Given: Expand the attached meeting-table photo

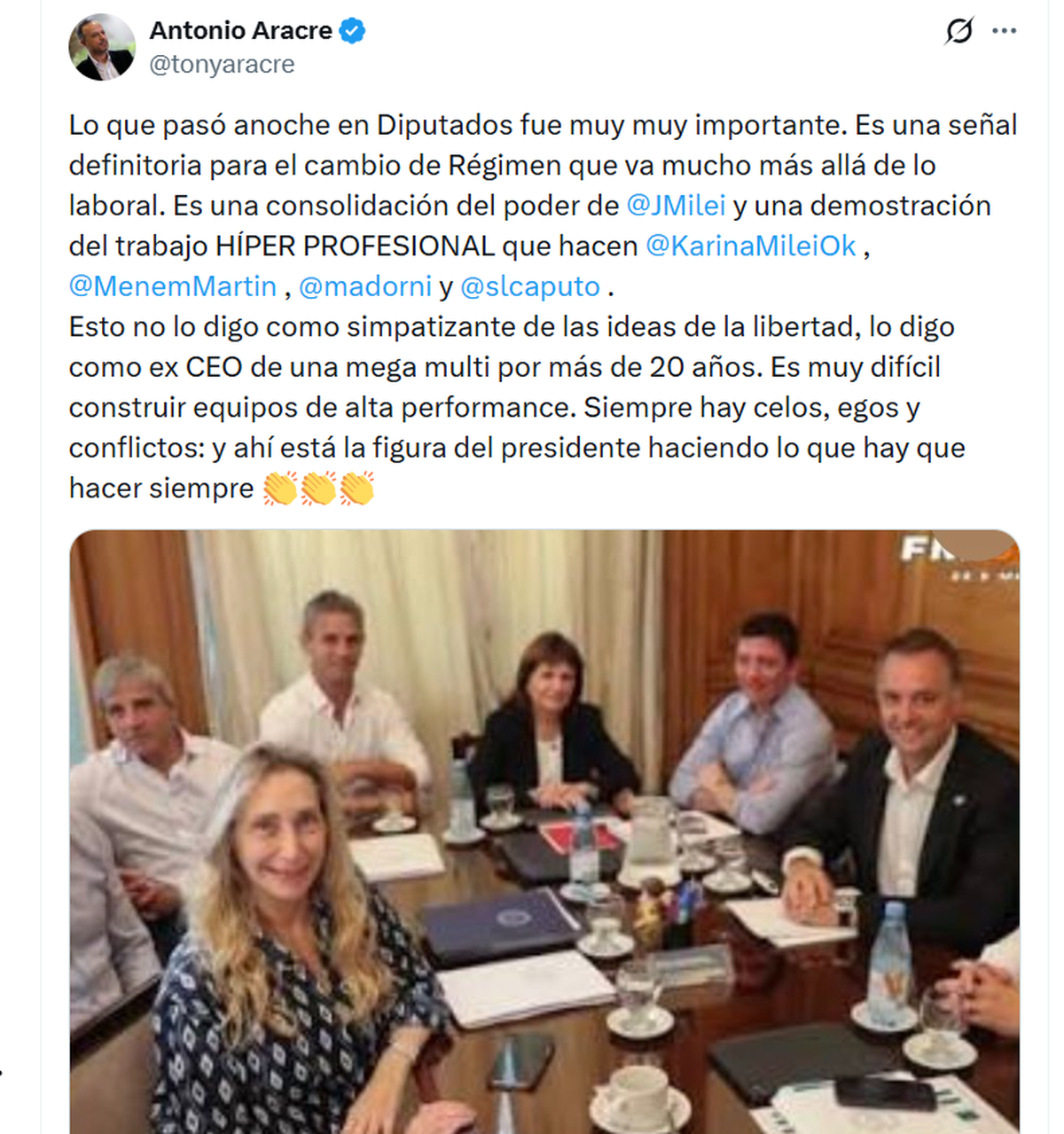Looking at the screenshot, I should coord(544,832).
